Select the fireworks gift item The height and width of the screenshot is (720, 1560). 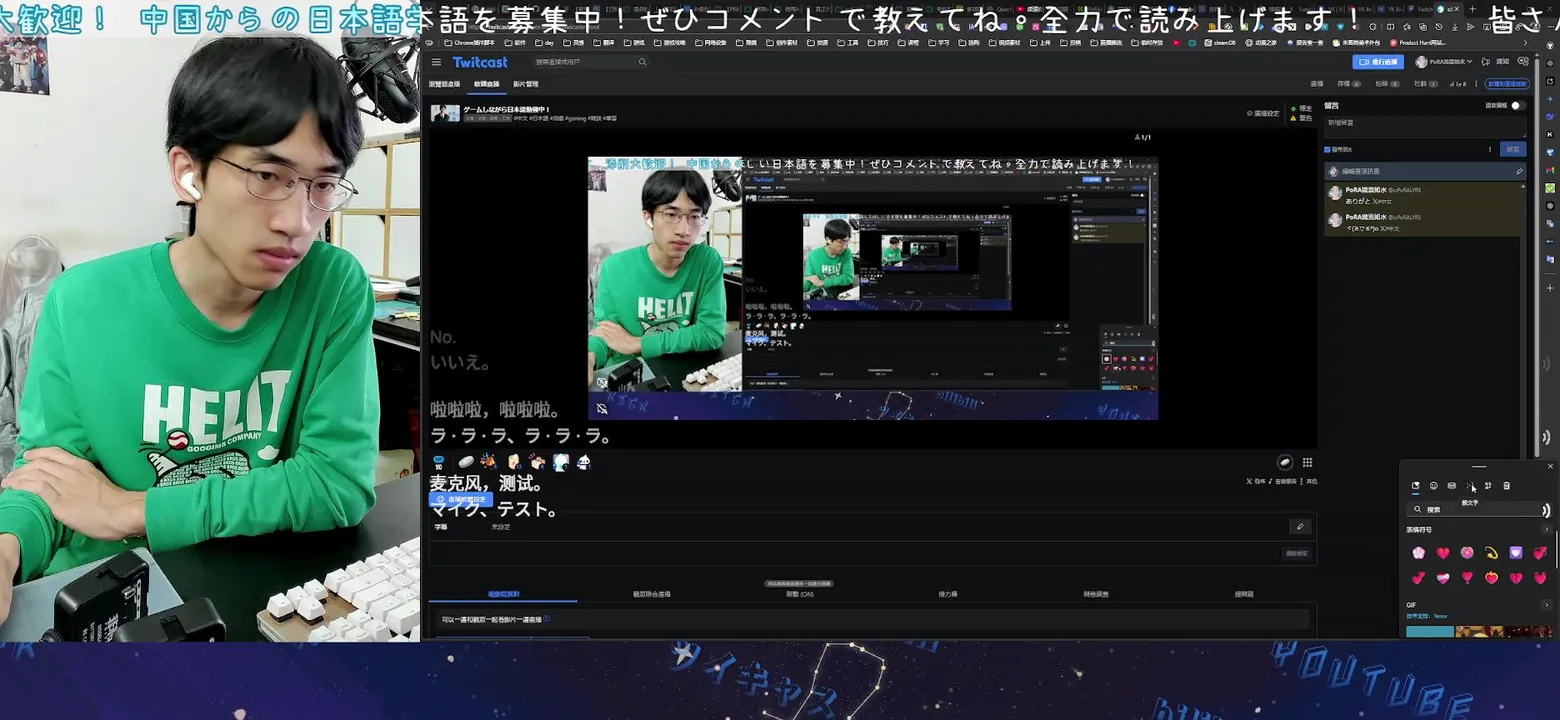point(489,462)
